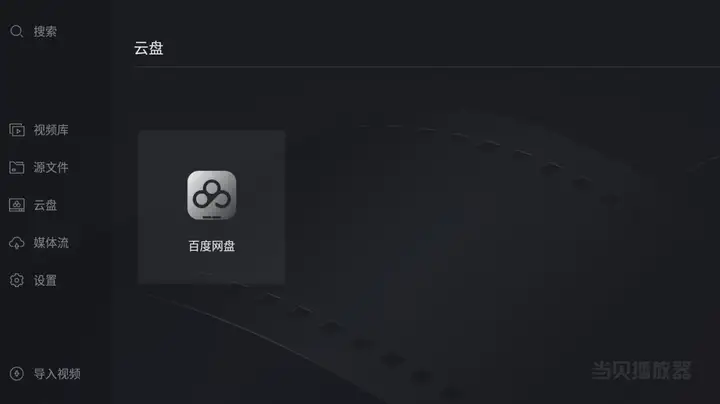
Task: Click the 源文件 folder icon
Action: (17, 168)
